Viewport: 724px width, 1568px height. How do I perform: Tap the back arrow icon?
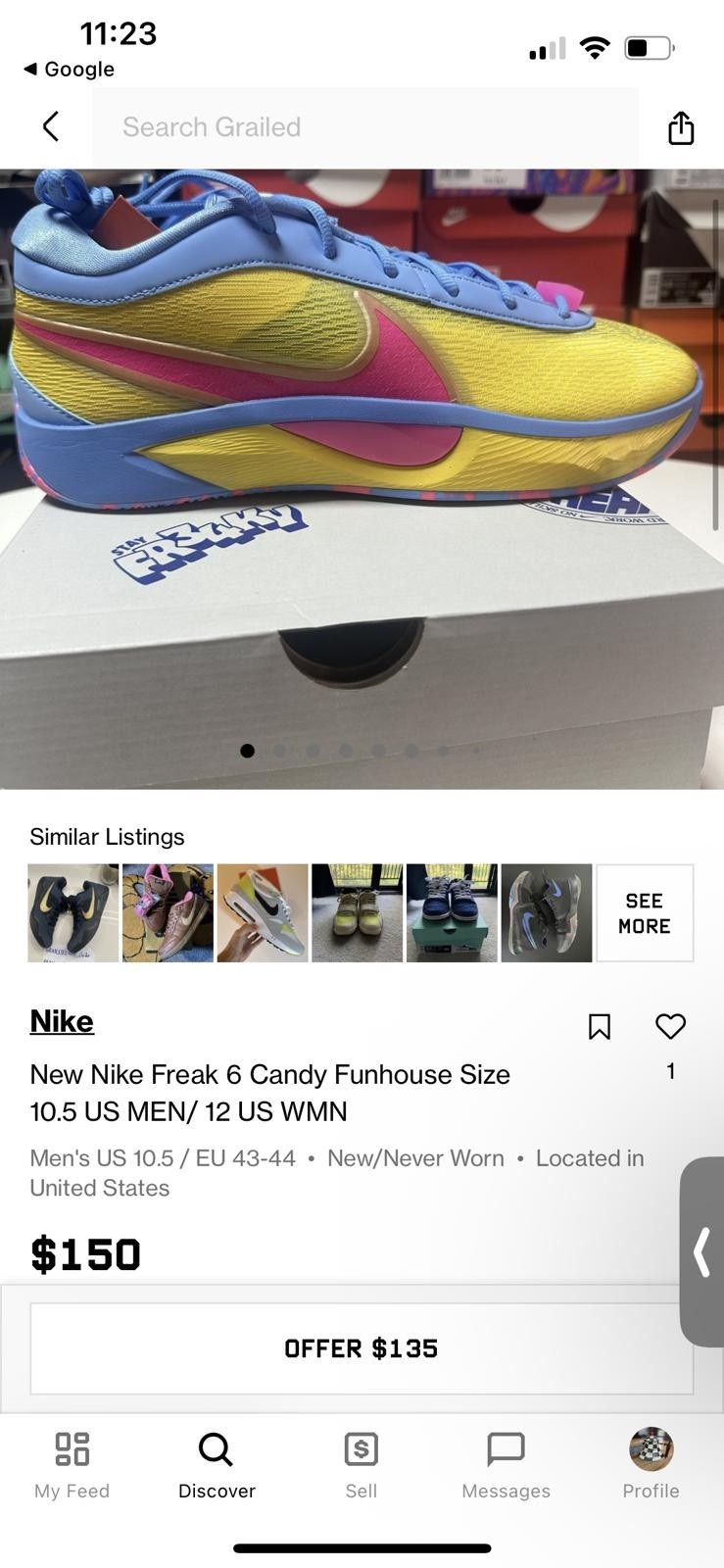click(x=51, y=126)
